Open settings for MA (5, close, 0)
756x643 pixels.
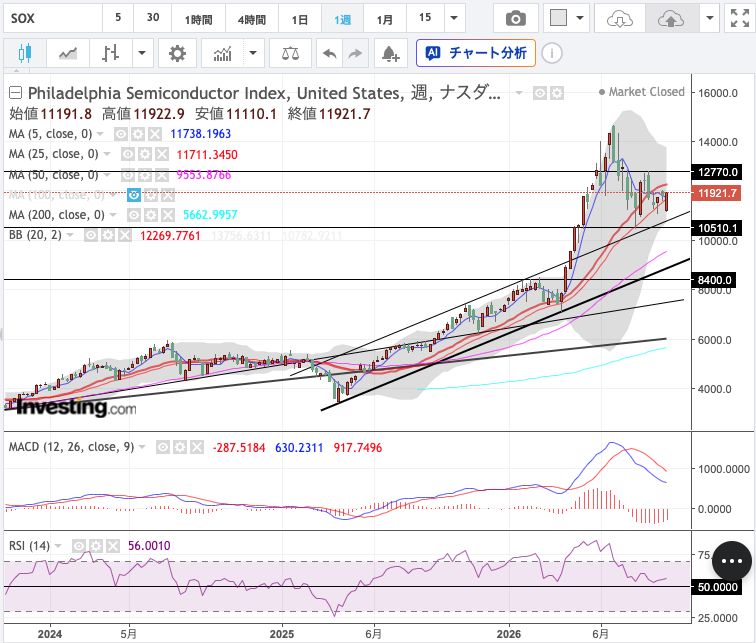[x=138, y=134]
